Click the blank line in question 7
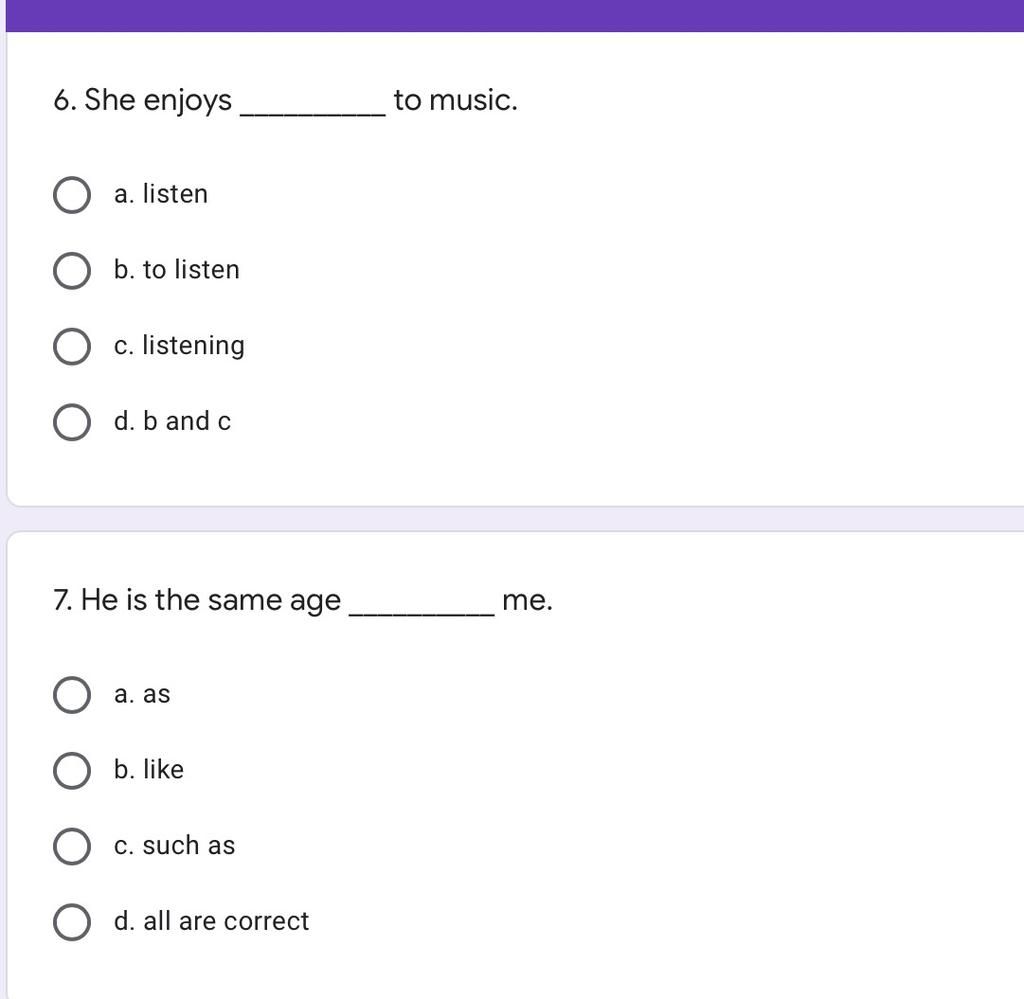 point(422,612)
